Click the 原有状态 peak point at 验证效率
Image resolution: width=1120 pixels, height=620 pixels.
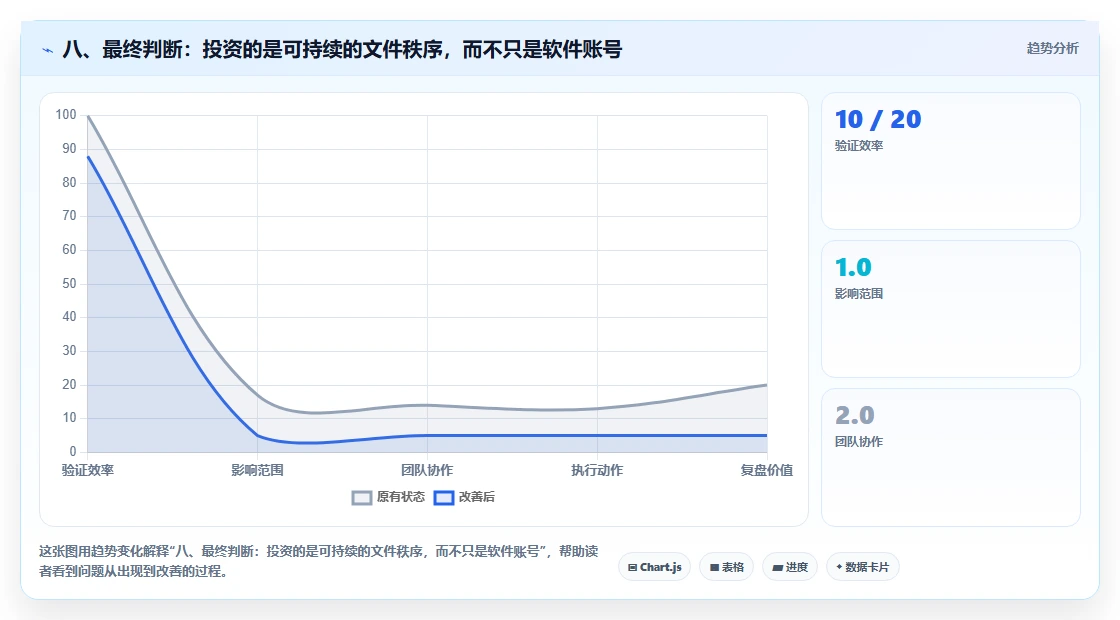(x=88, y=116)
